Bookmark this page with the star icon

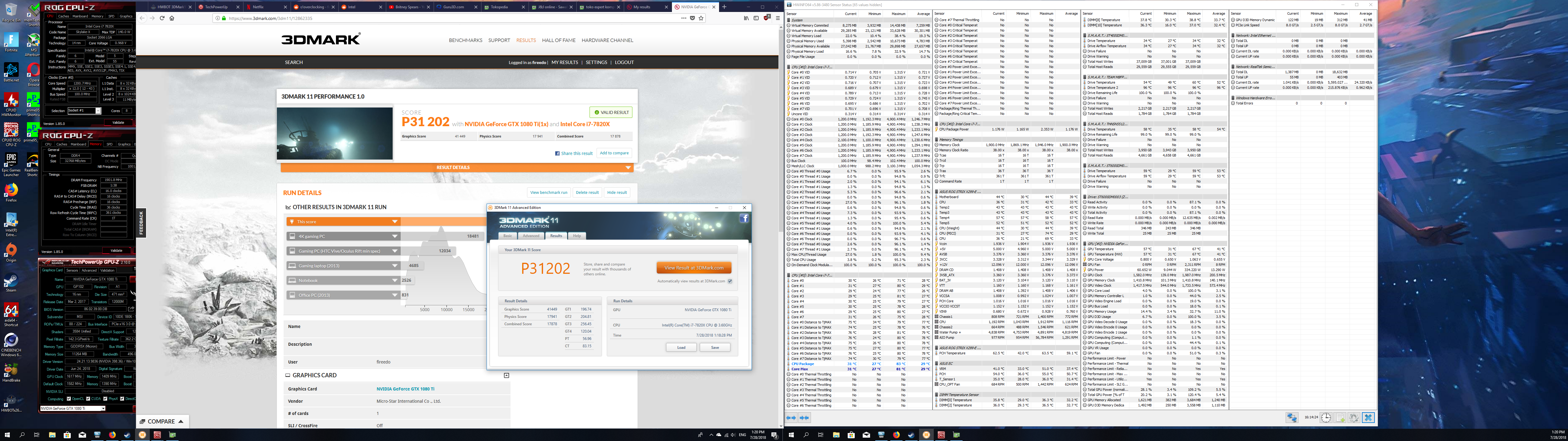click(701, 18)
